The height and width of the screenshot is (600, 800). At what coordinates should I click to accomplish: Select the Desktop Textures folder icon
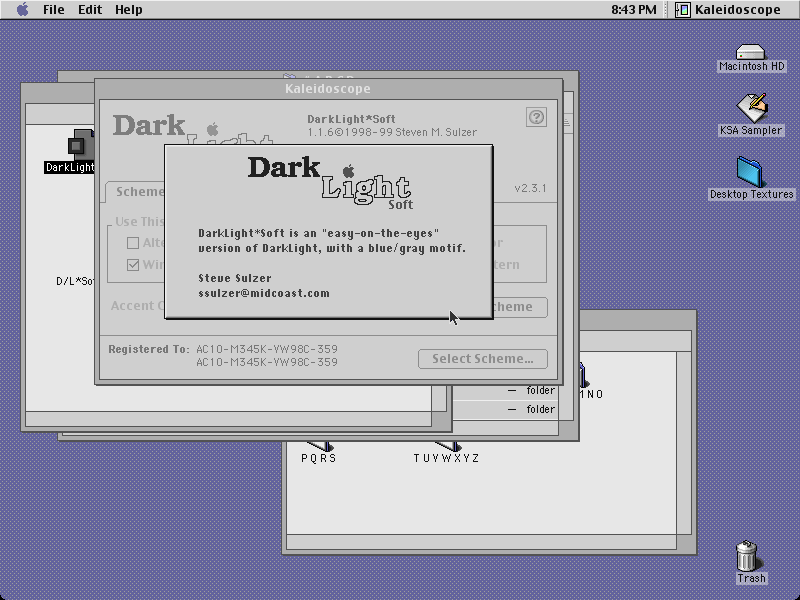(x=752, y=179)
